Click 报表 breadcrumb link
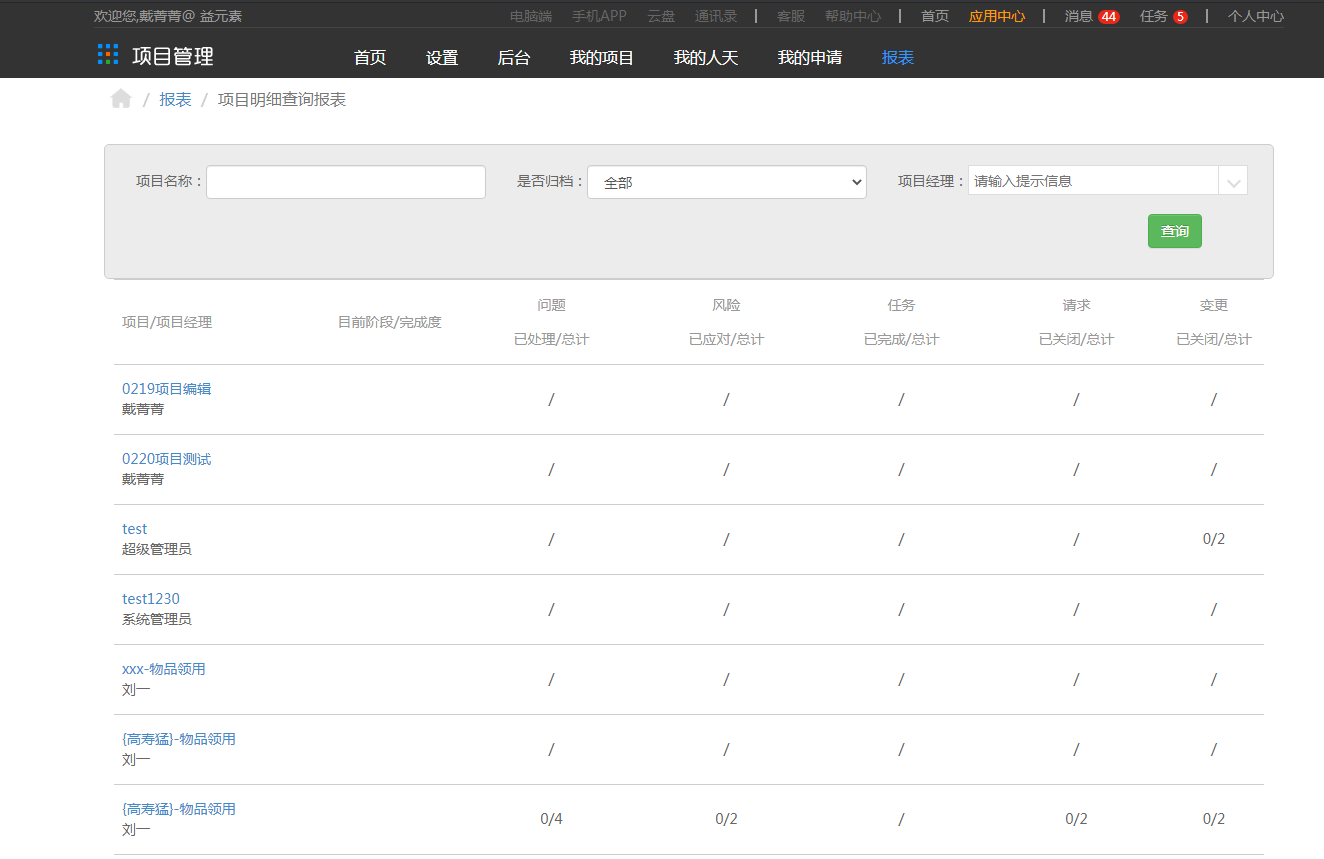 coord(175,100)
